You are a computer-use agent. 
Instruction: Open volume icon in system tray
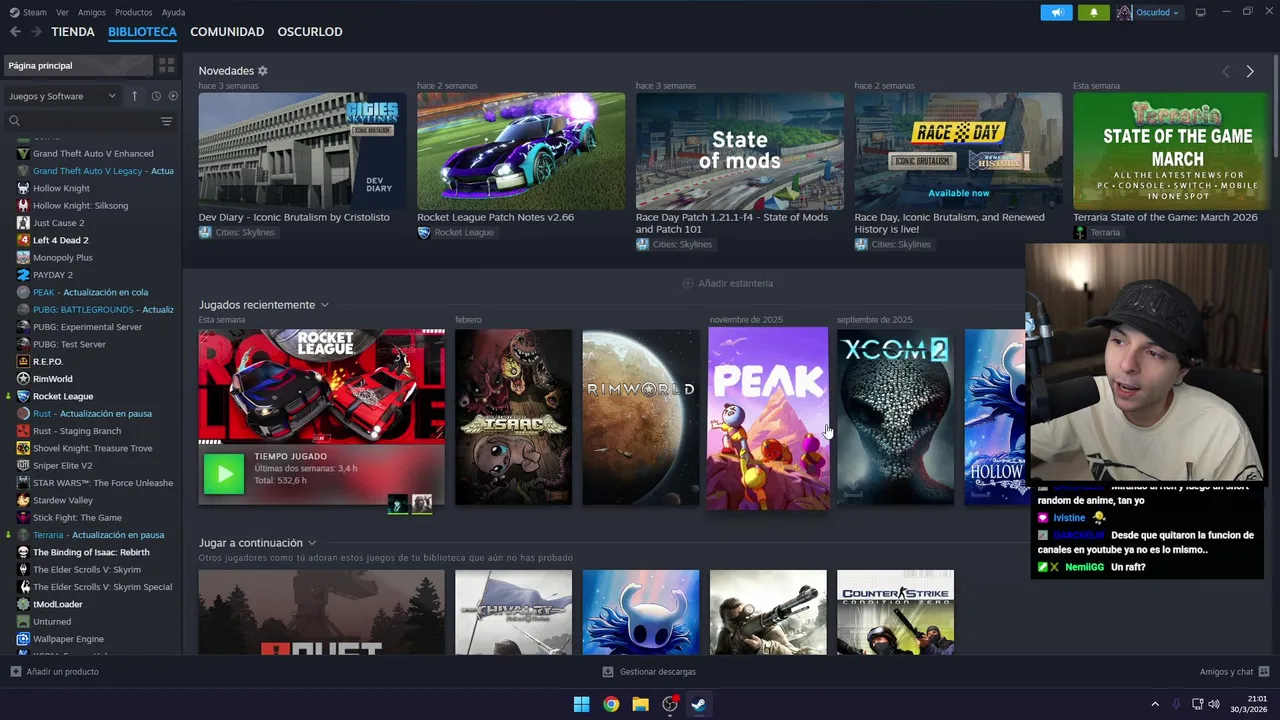(x=1214, y=704)
